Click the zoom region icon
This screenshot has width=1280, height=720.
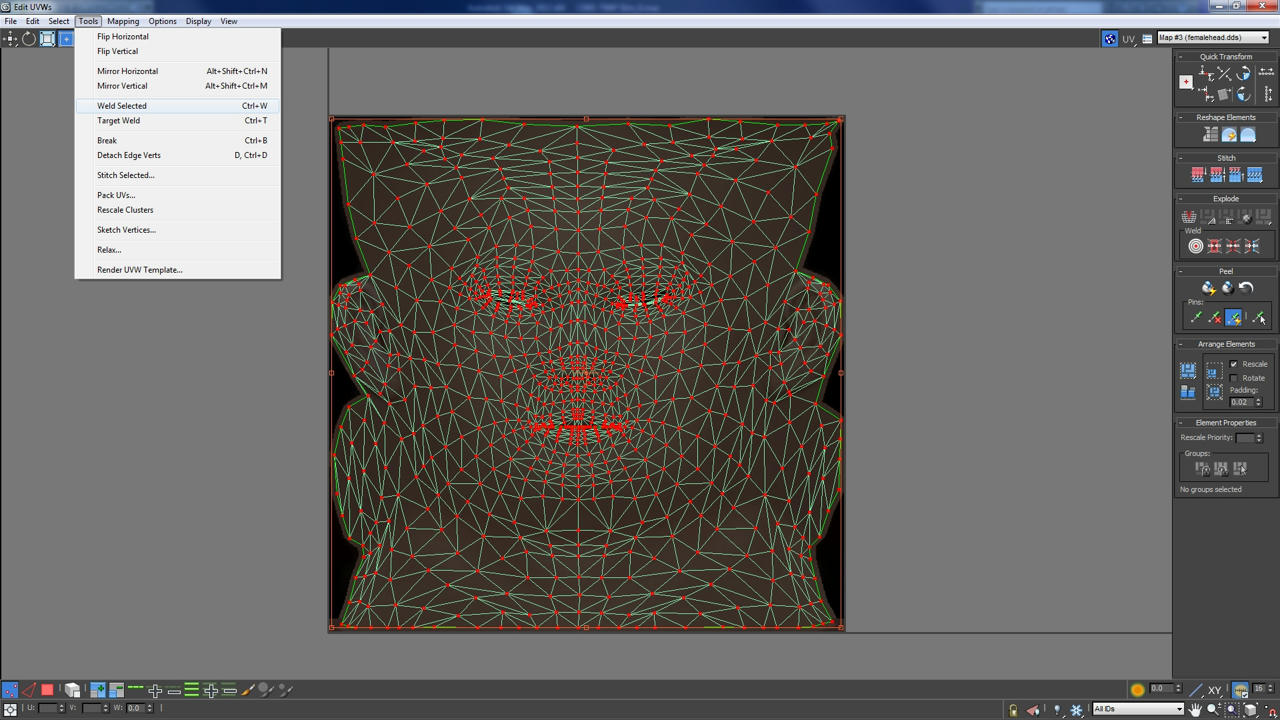coord(1232,709)
